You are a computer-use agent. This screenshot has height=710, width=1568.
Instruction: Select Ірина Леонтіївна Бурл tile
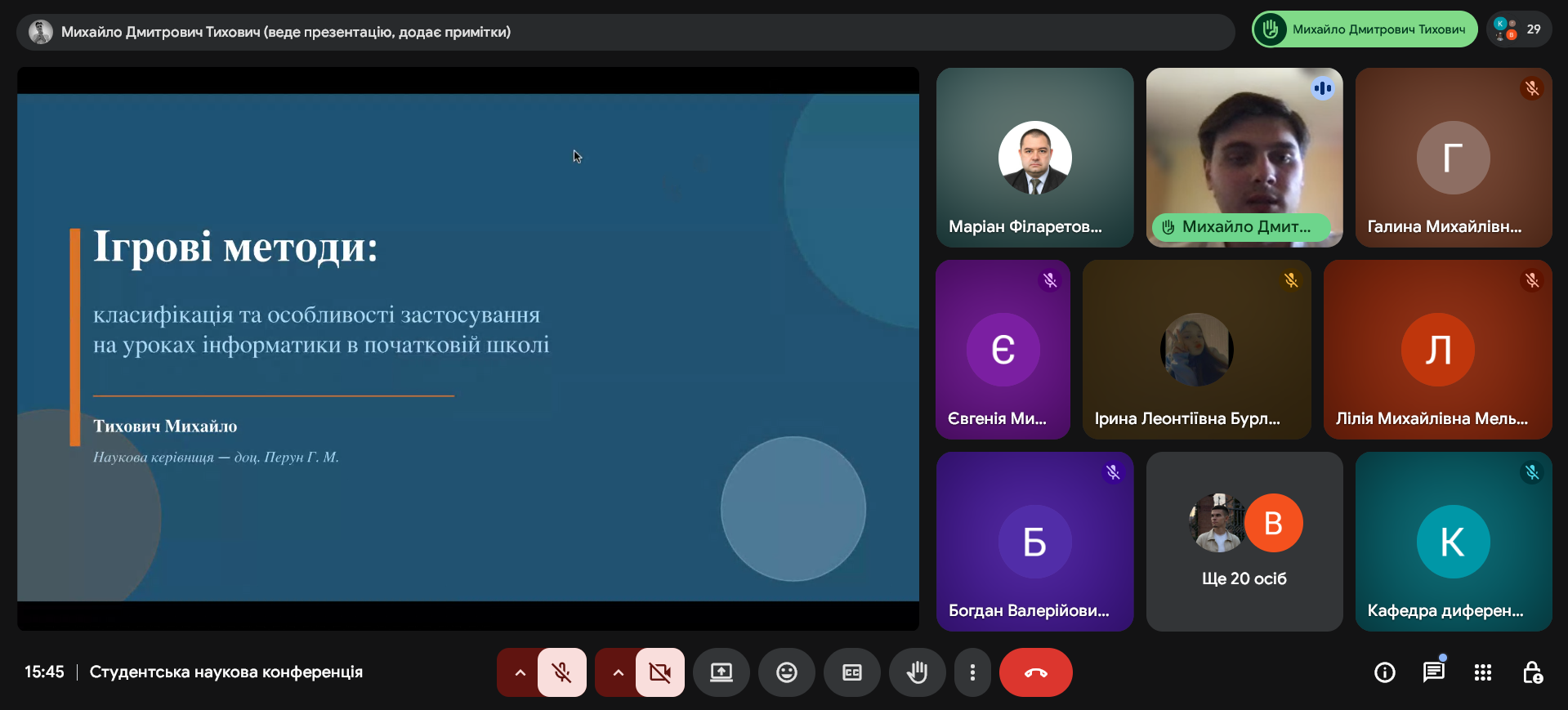click(x=1197, y=350)
